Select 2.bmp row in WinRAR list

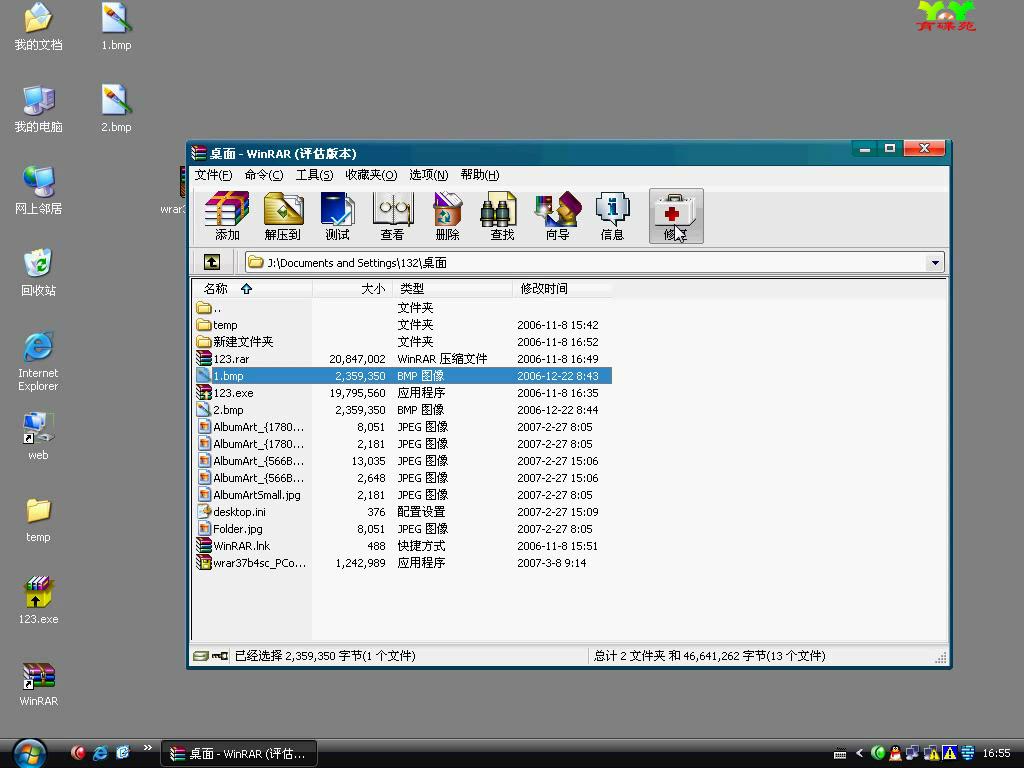[402, 409]
